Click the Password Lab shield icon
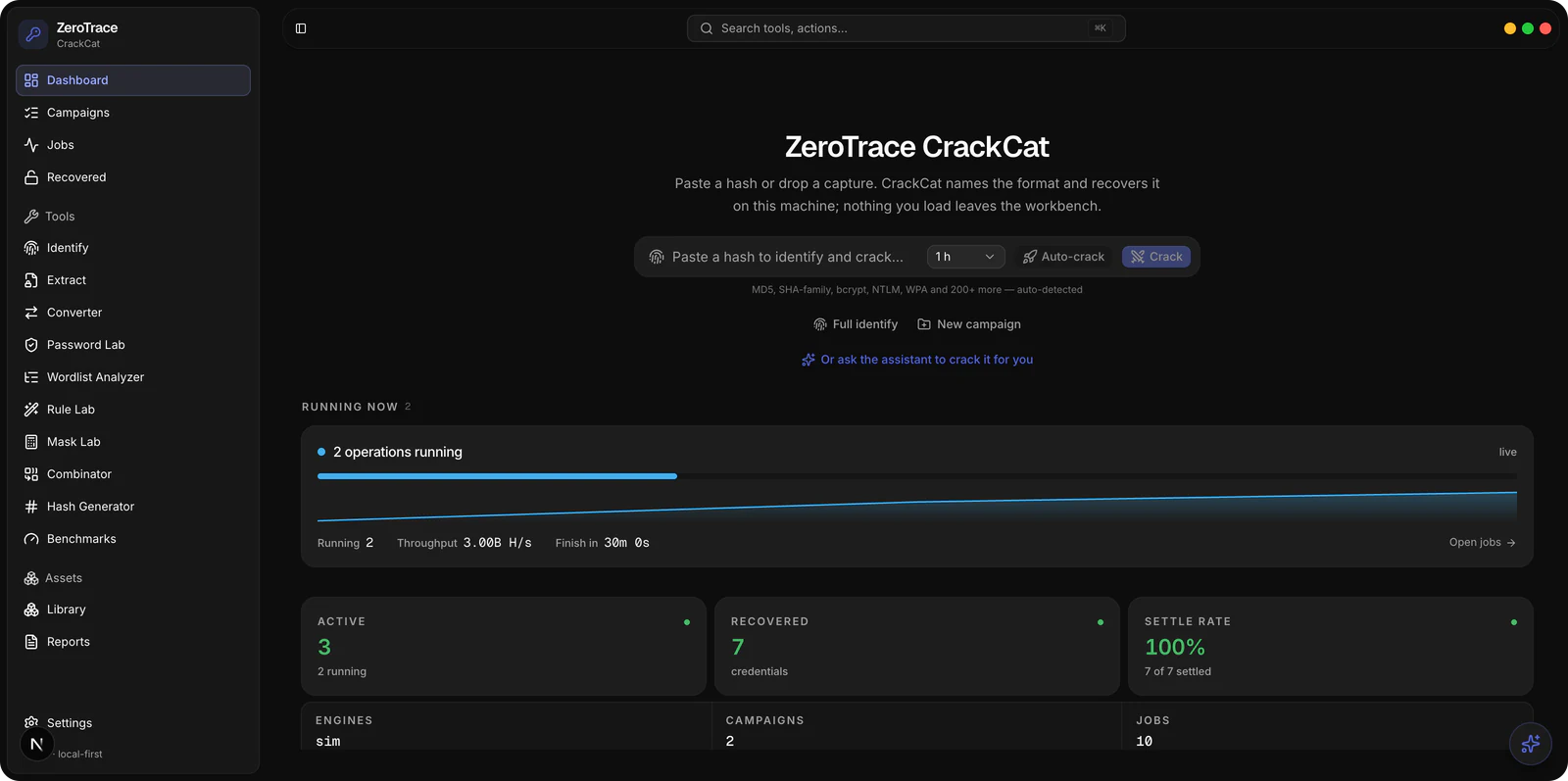The image size is (1568, 781). (x=31, y=345)
